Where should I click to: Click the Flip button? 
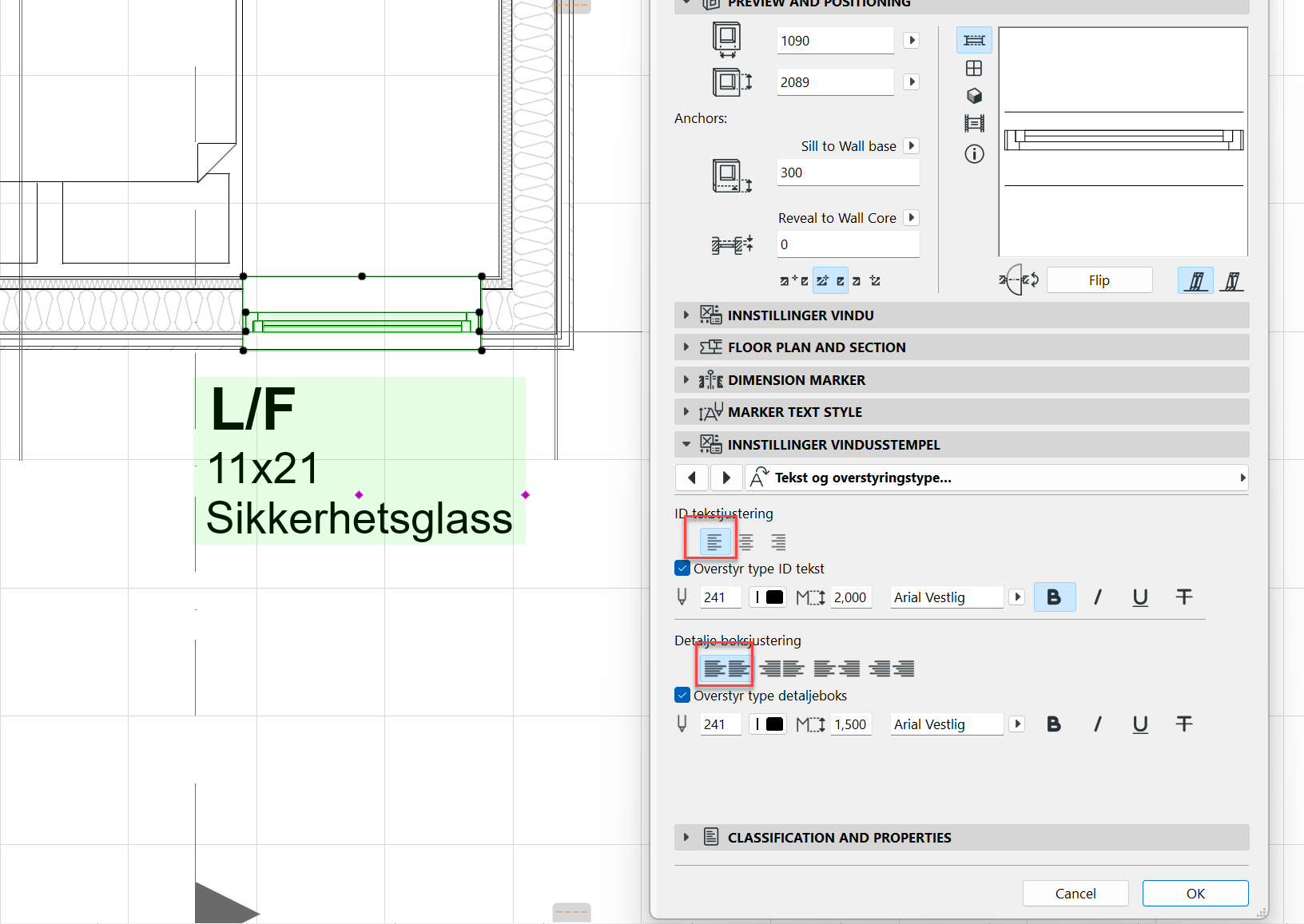[x=1099, y=280]
